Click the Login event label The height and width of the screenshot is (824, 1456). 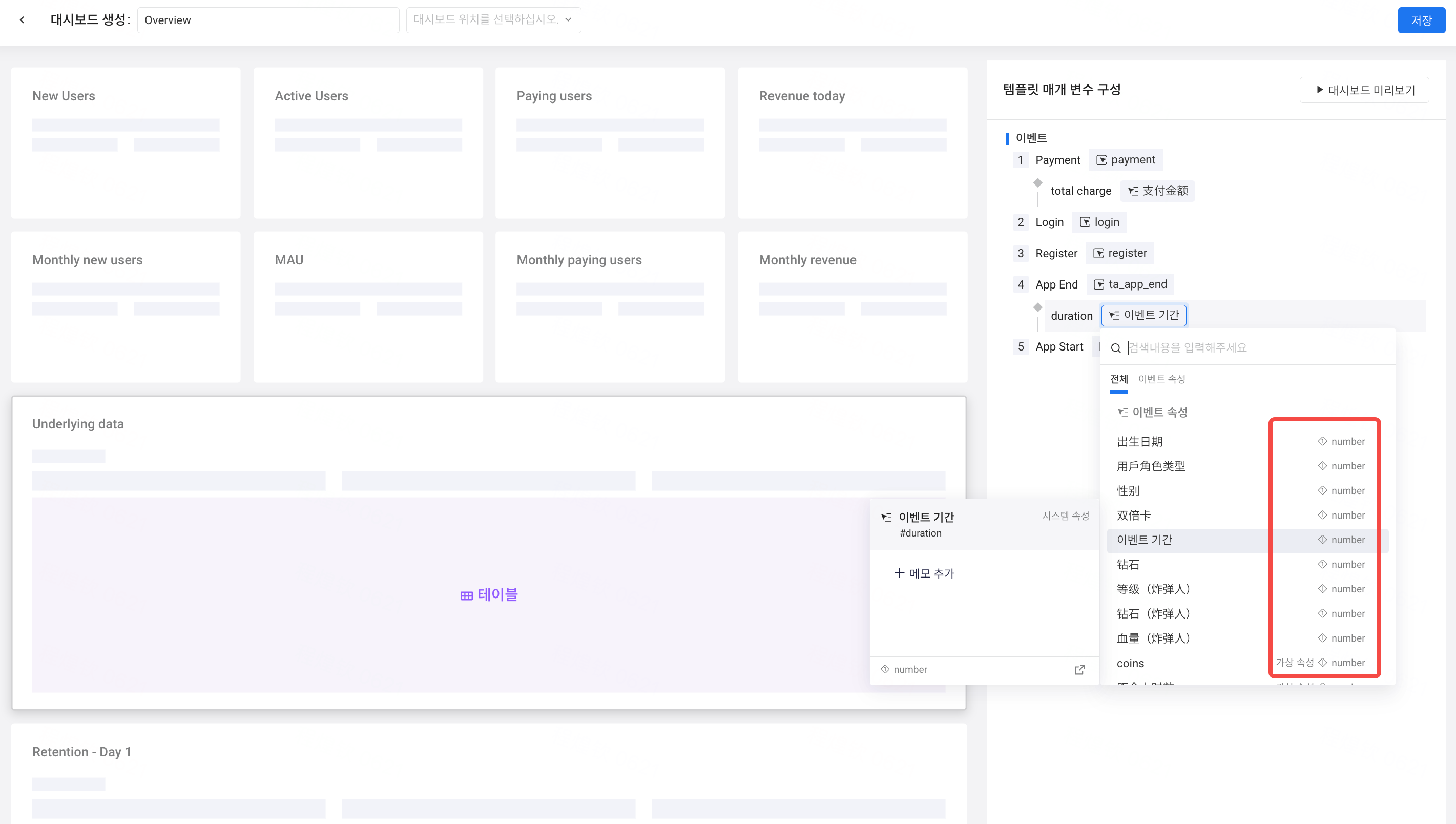[1049, 222]
